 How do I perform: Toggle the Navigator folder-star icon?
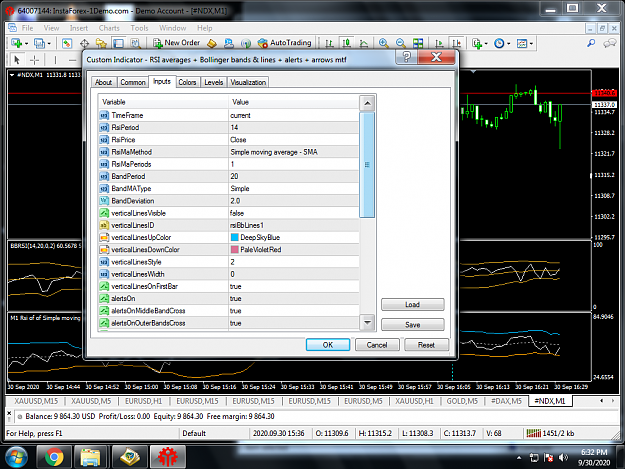(x=101, y=43)
